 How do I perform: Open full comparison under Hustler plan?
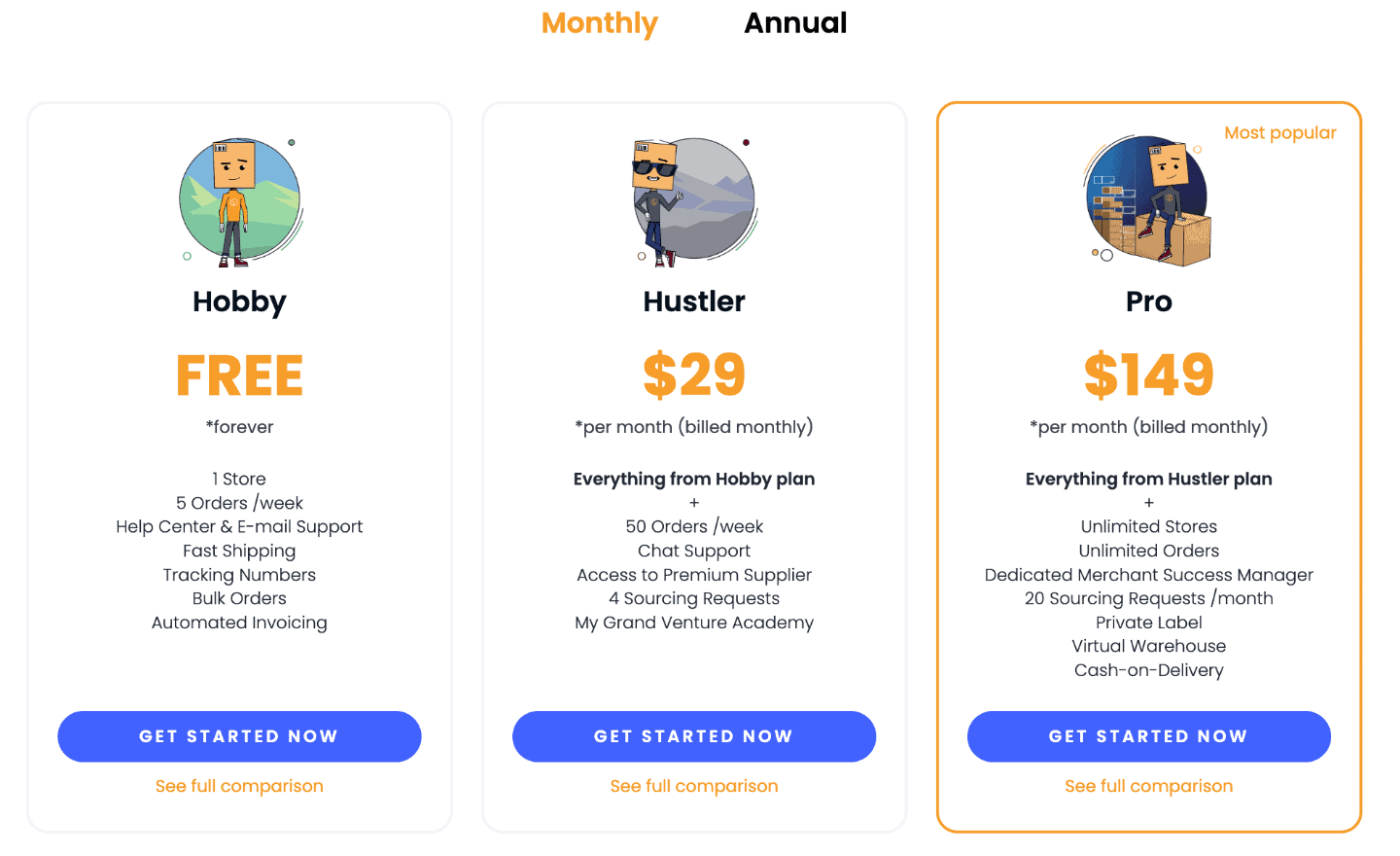[693, 786]
